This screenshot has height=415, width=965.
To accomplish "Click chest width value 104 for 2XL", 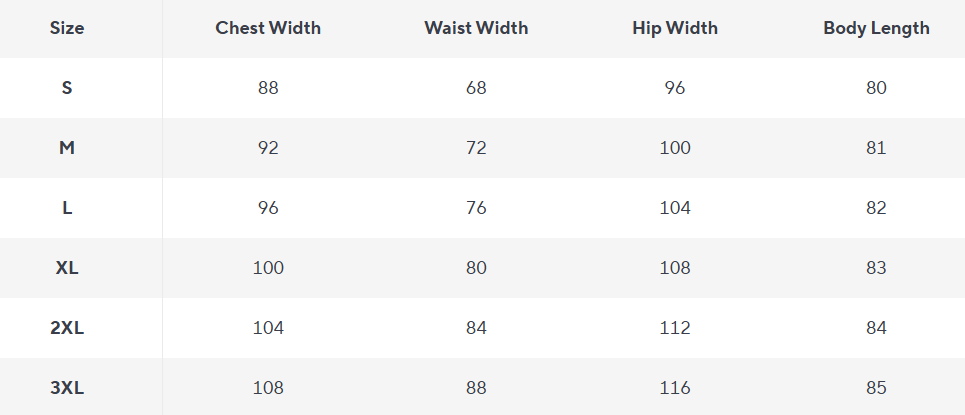I will coord(268,328).
